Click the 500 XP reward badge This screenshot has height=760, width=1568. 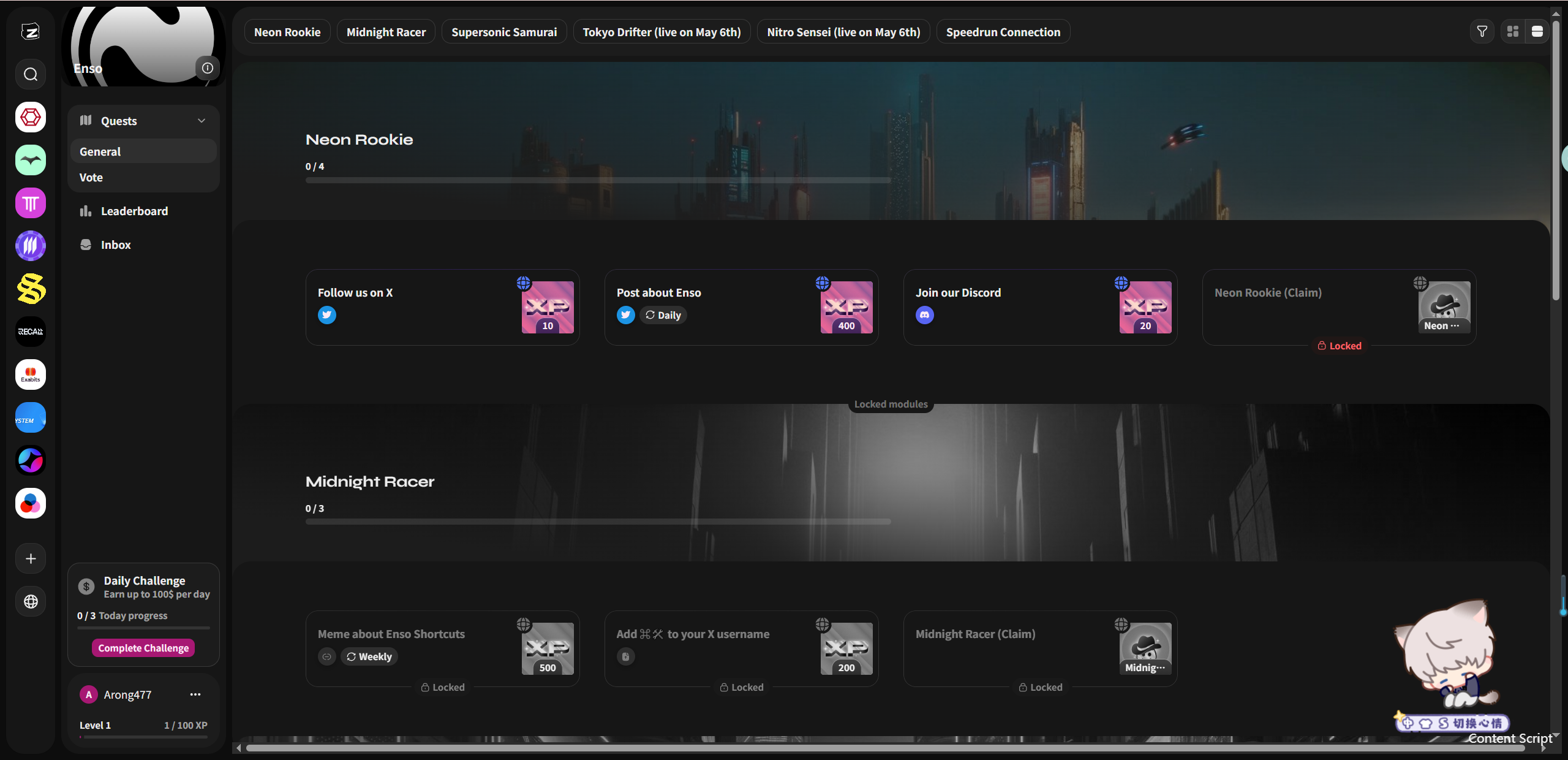(548, 648)
